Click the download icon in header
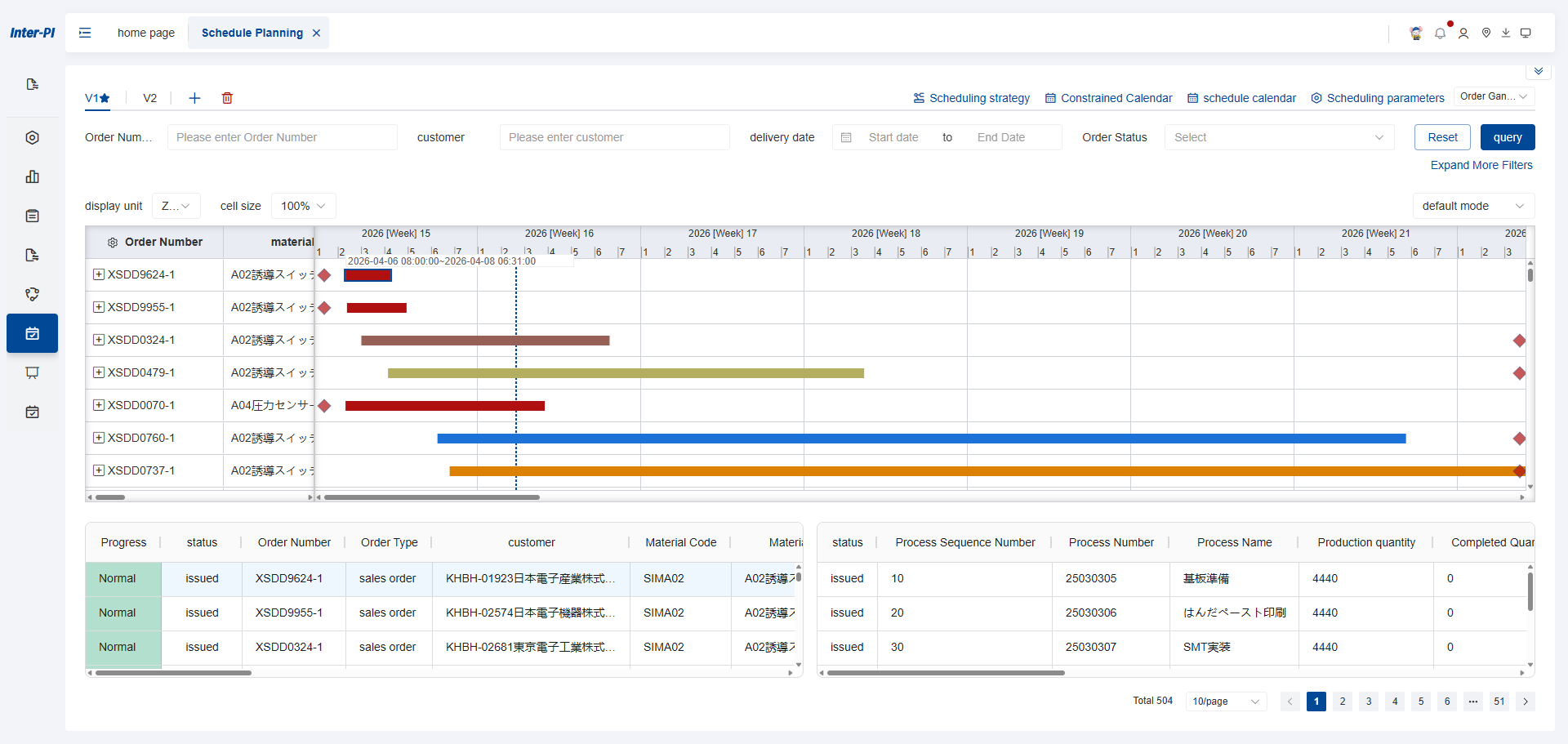Viewport: 1568px width, 744px height. coord(1506,33)
